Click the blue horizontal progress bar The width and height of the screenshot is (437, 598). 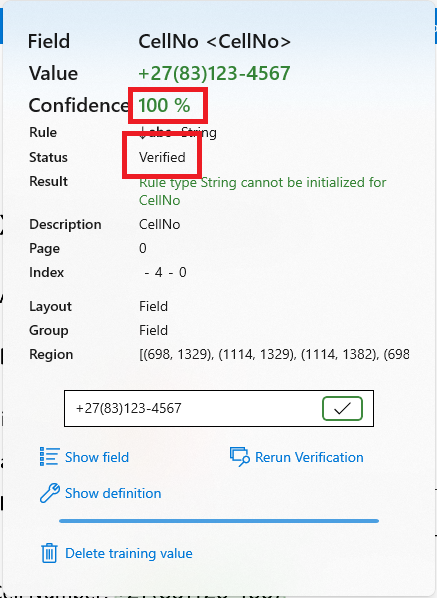(219, 521)
